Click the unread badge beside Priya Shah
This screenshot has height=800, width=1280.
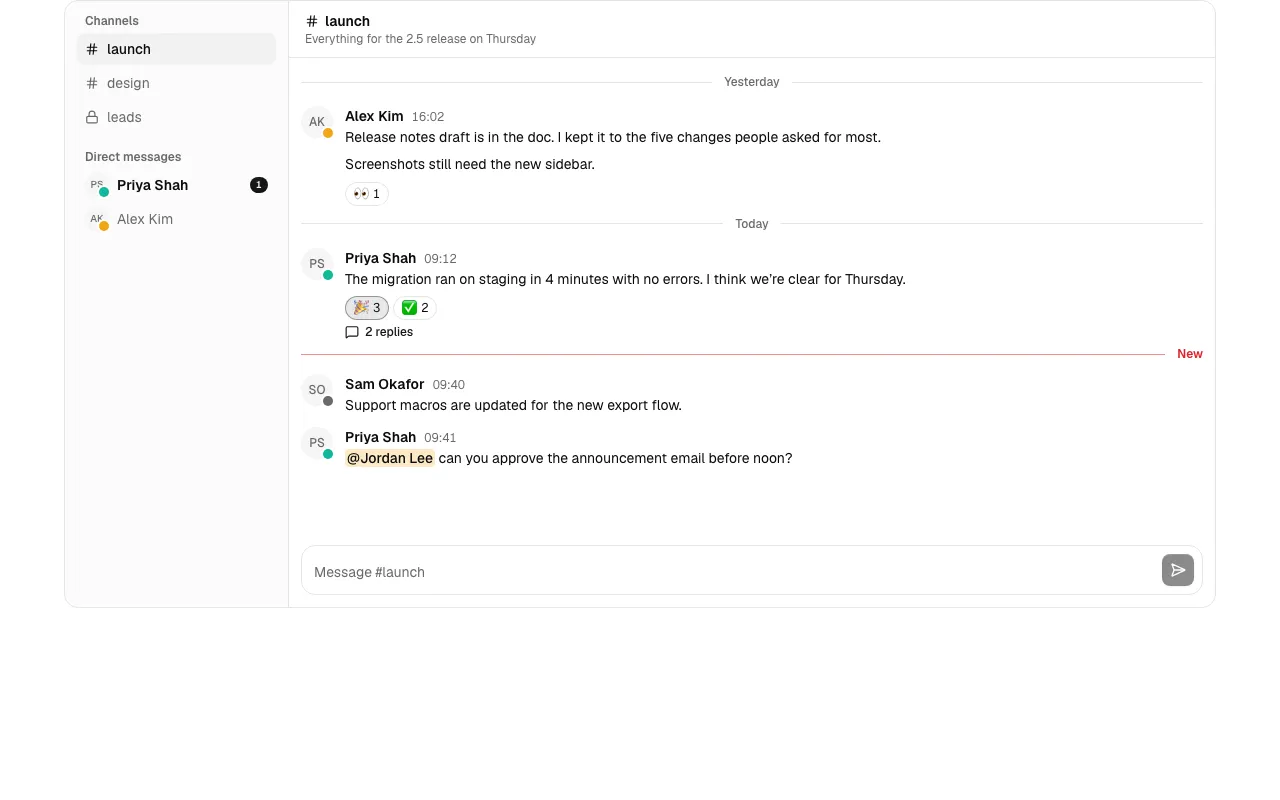coord(259,185)
